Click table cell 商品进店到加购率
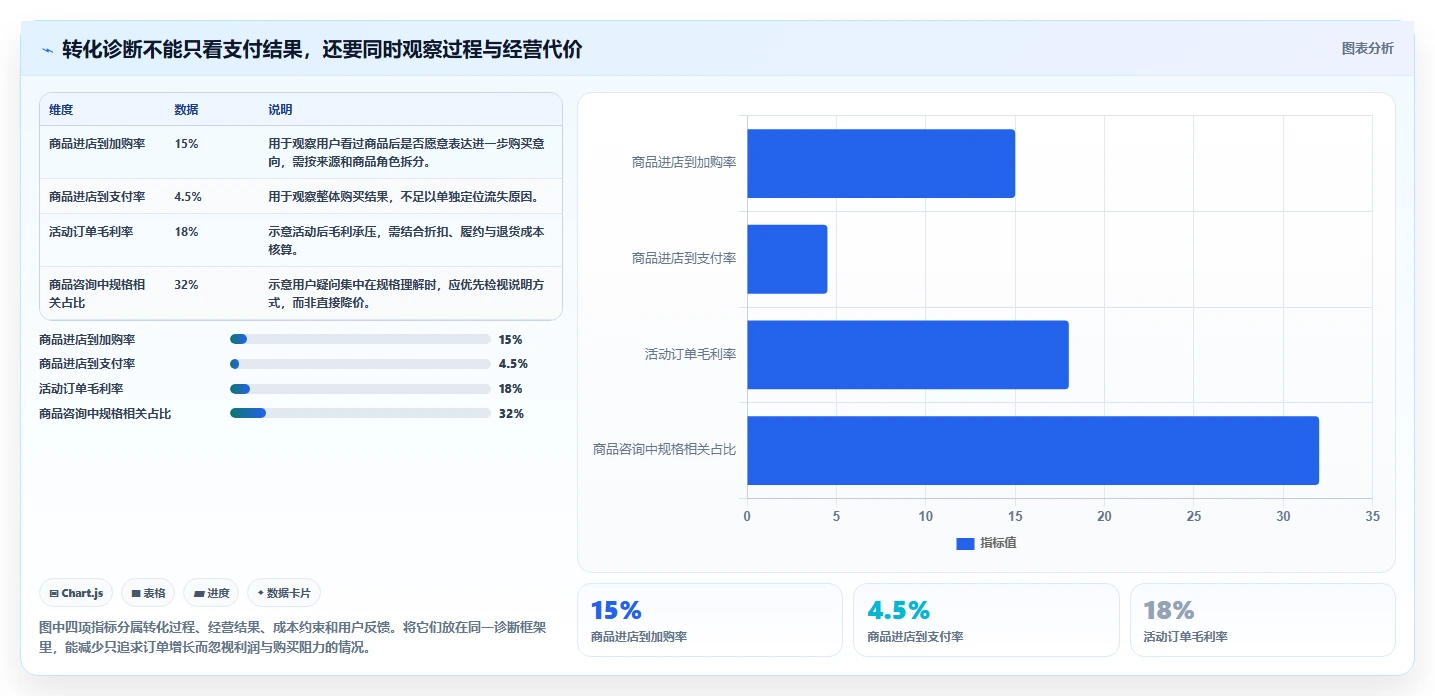Image resolution: width=1435 pixels, height=696 pixels. click(97, 144)
